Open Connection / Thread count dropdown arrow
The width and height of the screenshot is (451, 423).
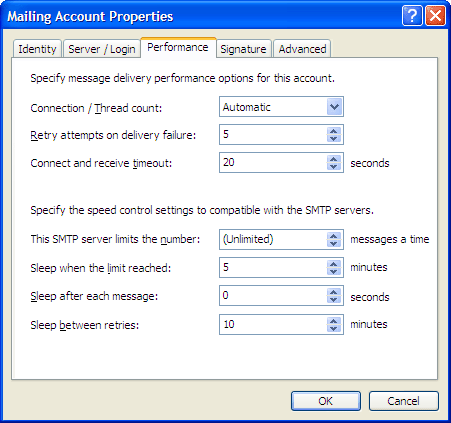click(x=334, y=107)
